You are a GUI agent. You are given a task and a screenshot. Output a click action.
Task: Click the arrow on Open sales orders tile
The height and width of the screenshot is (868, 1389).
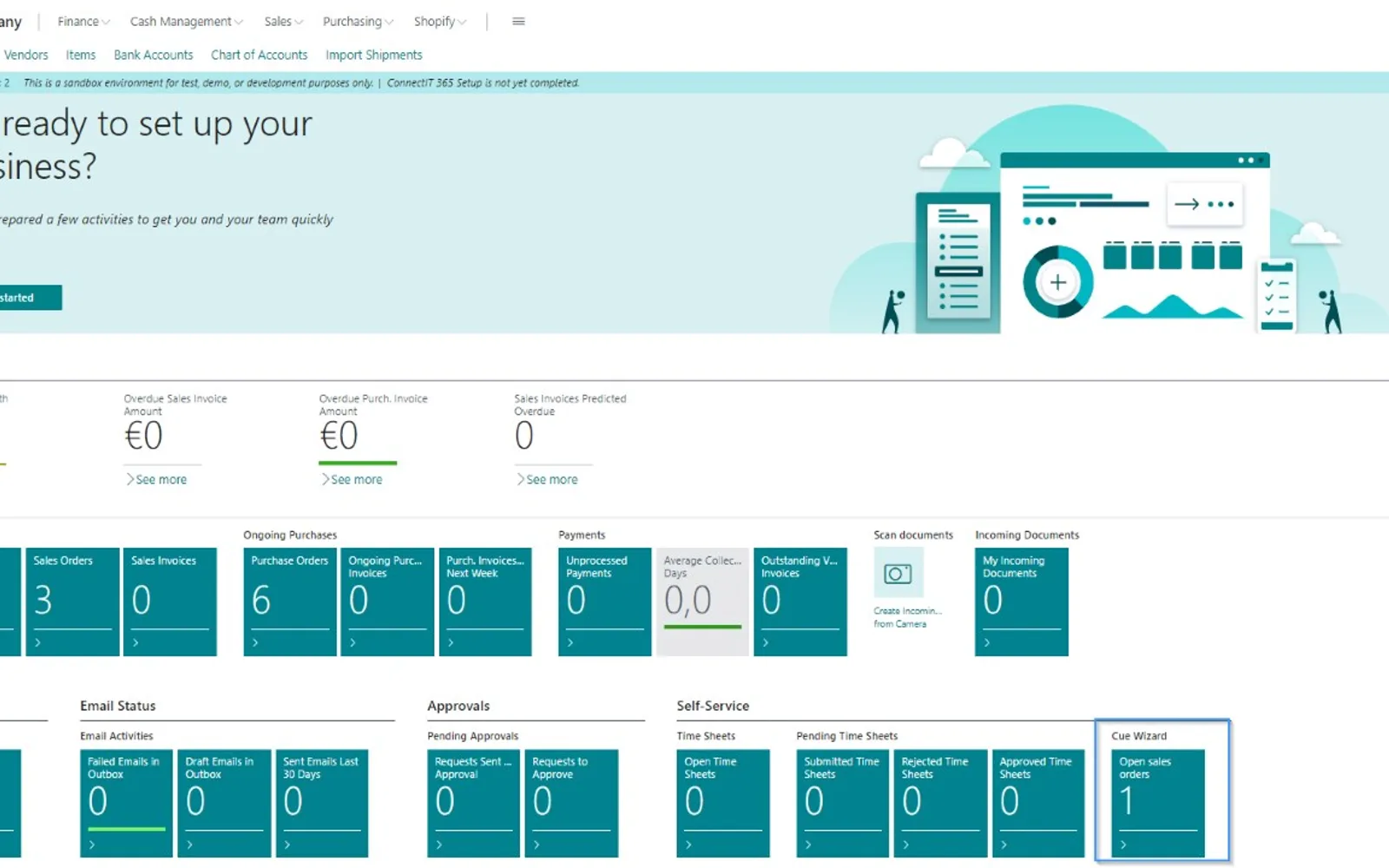[x=1123, y=844]
